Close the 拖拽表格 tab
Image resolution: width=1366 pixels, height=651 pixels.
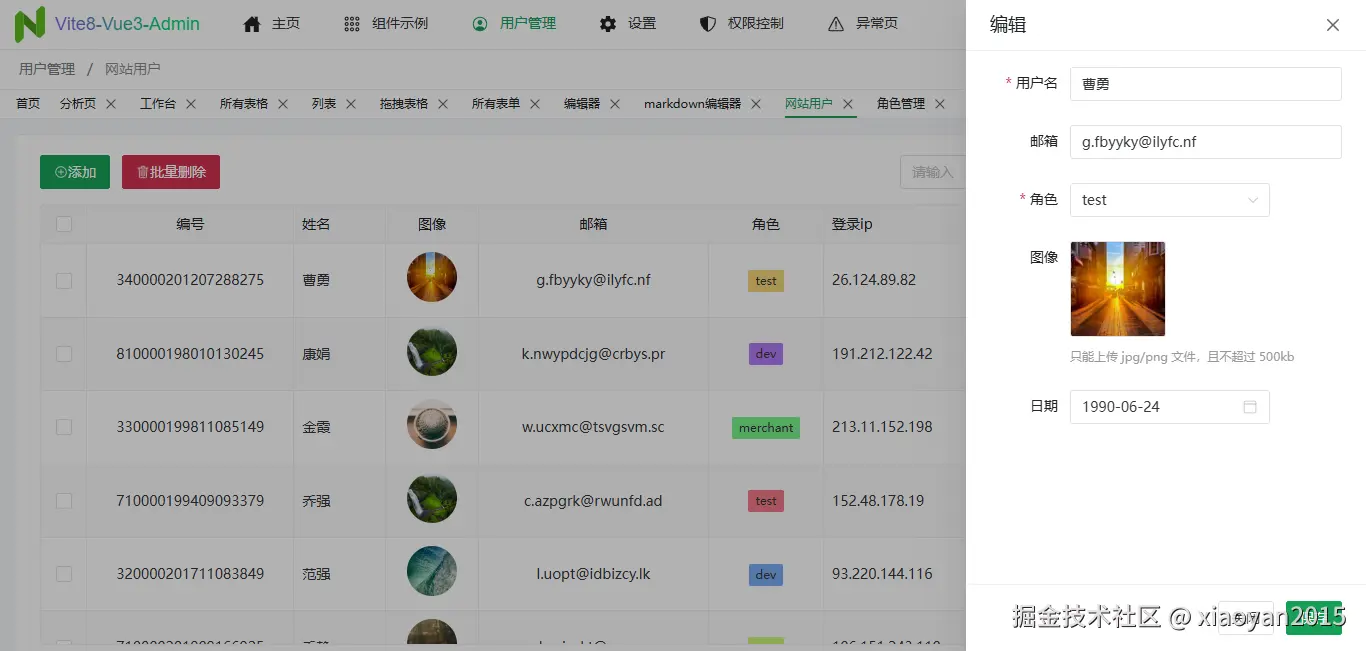tap(443, 104)
